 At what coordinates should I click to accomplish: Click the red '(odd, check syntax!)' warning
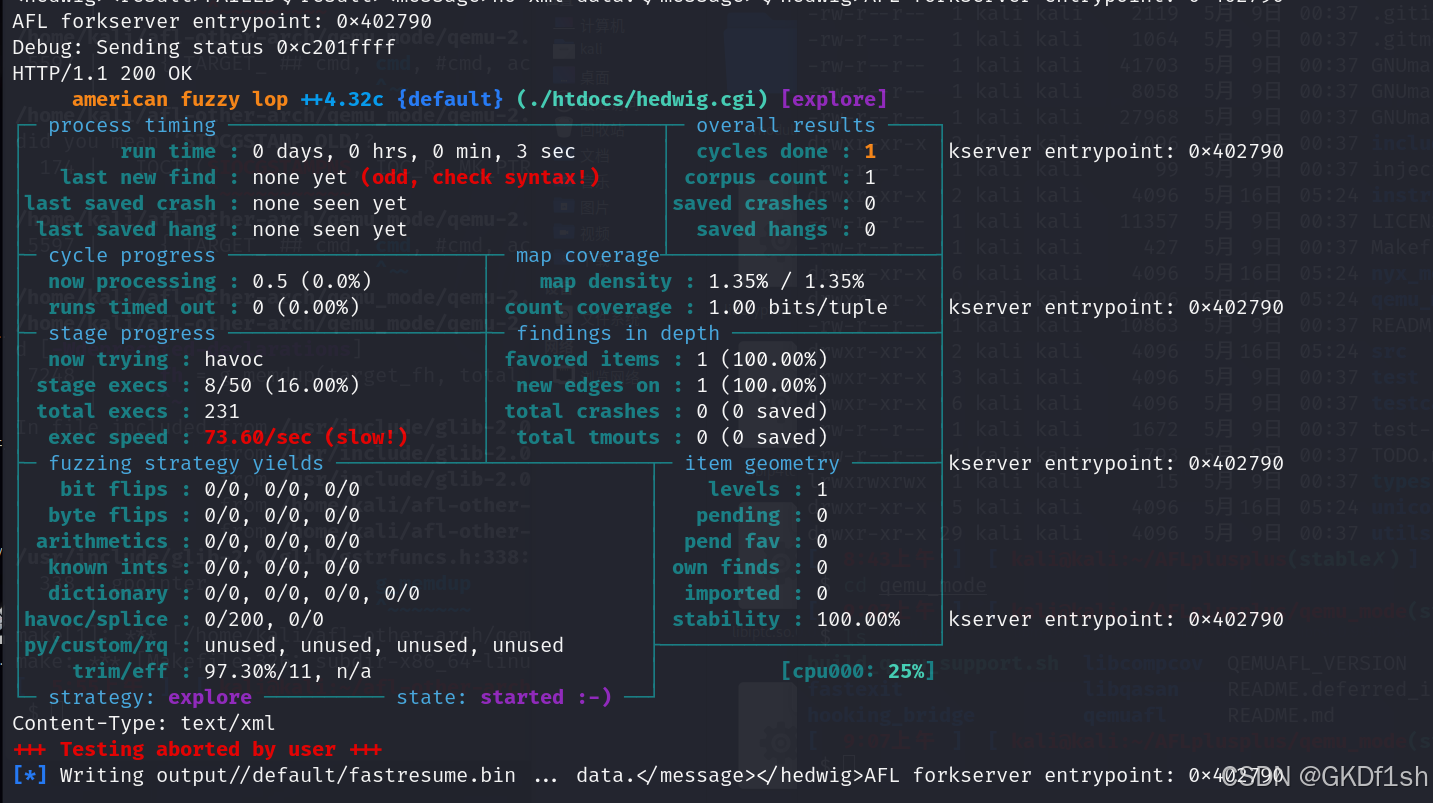[x=480, y=177]
